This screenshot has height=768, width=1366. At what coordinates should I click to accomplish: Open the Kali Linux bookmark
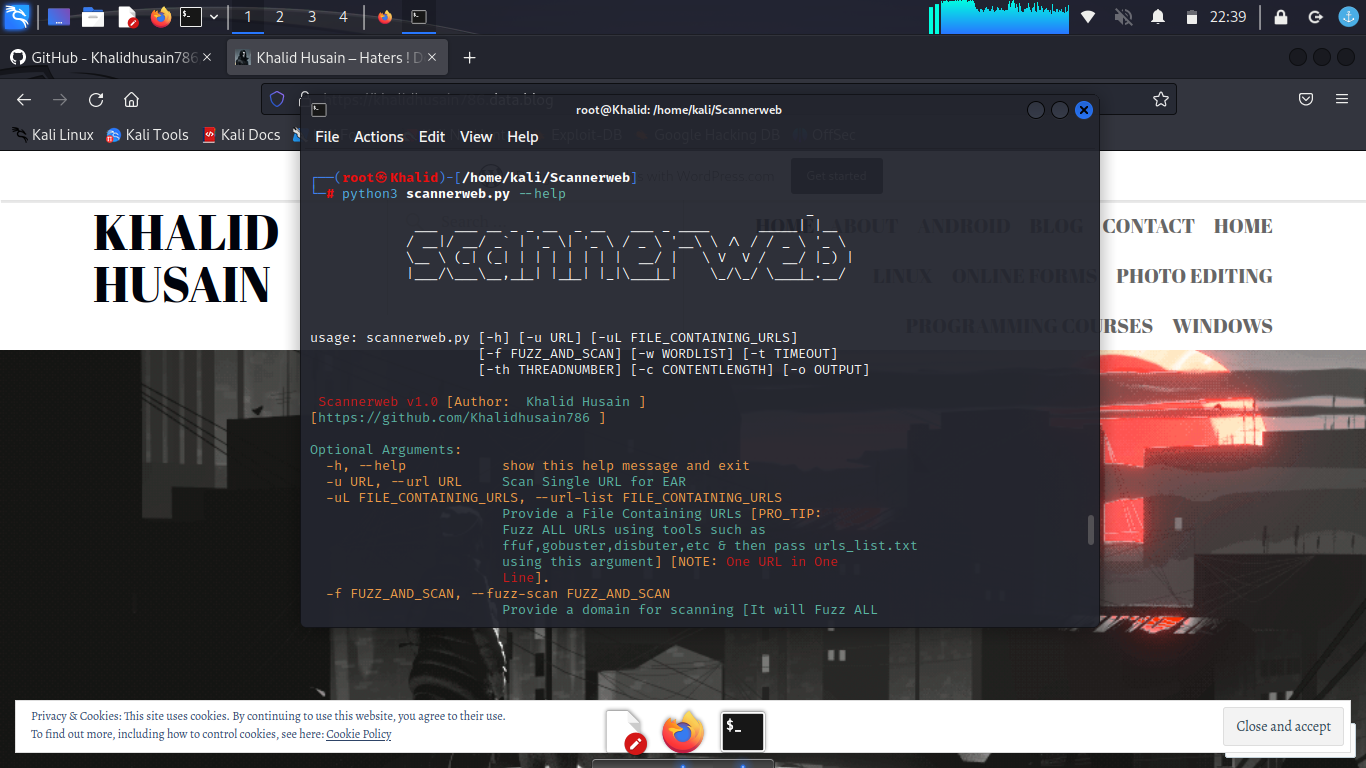point(53,135)
